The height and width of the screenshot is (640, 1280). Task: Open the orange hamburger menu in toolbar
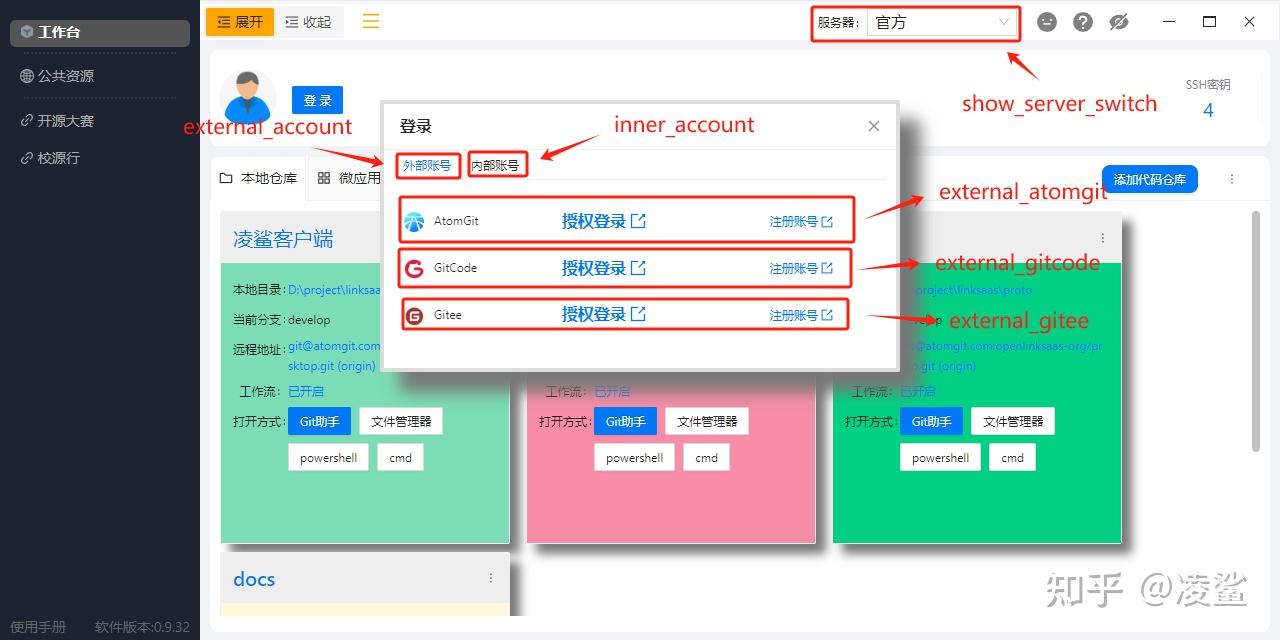(370, 20)
